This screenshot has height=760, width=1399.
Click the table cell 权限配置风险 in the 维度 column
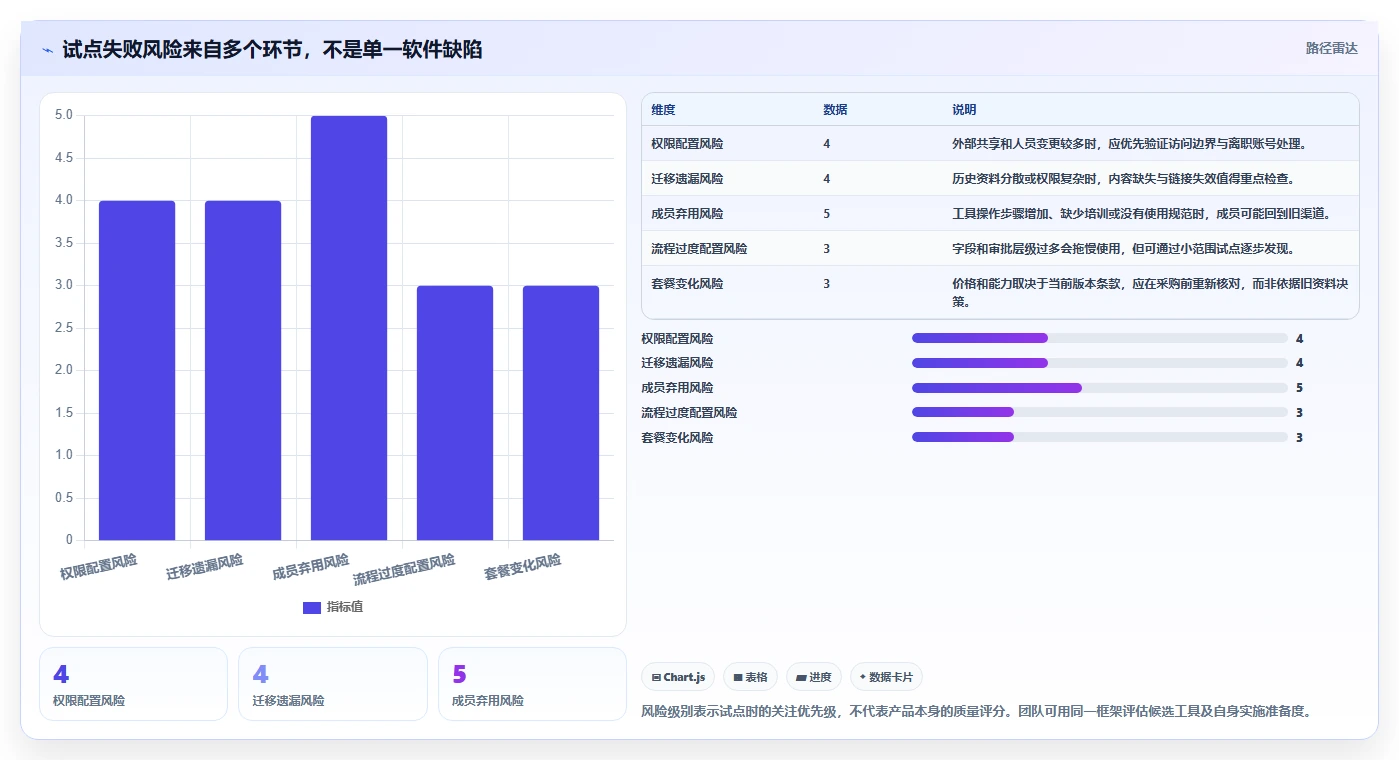[687, 144]
